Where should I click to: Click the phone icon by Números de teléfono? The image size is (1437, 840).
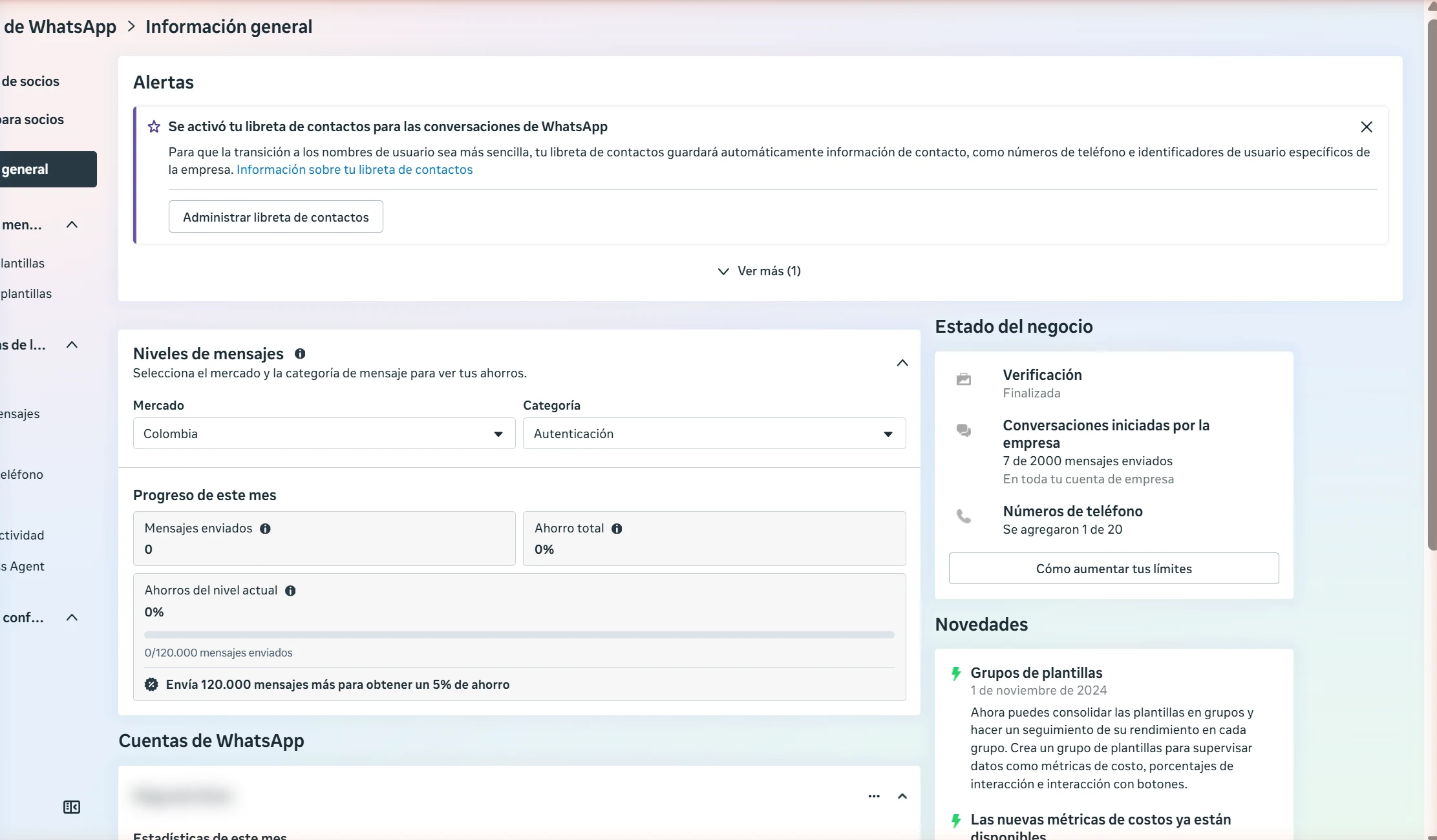tap(963, 516)
